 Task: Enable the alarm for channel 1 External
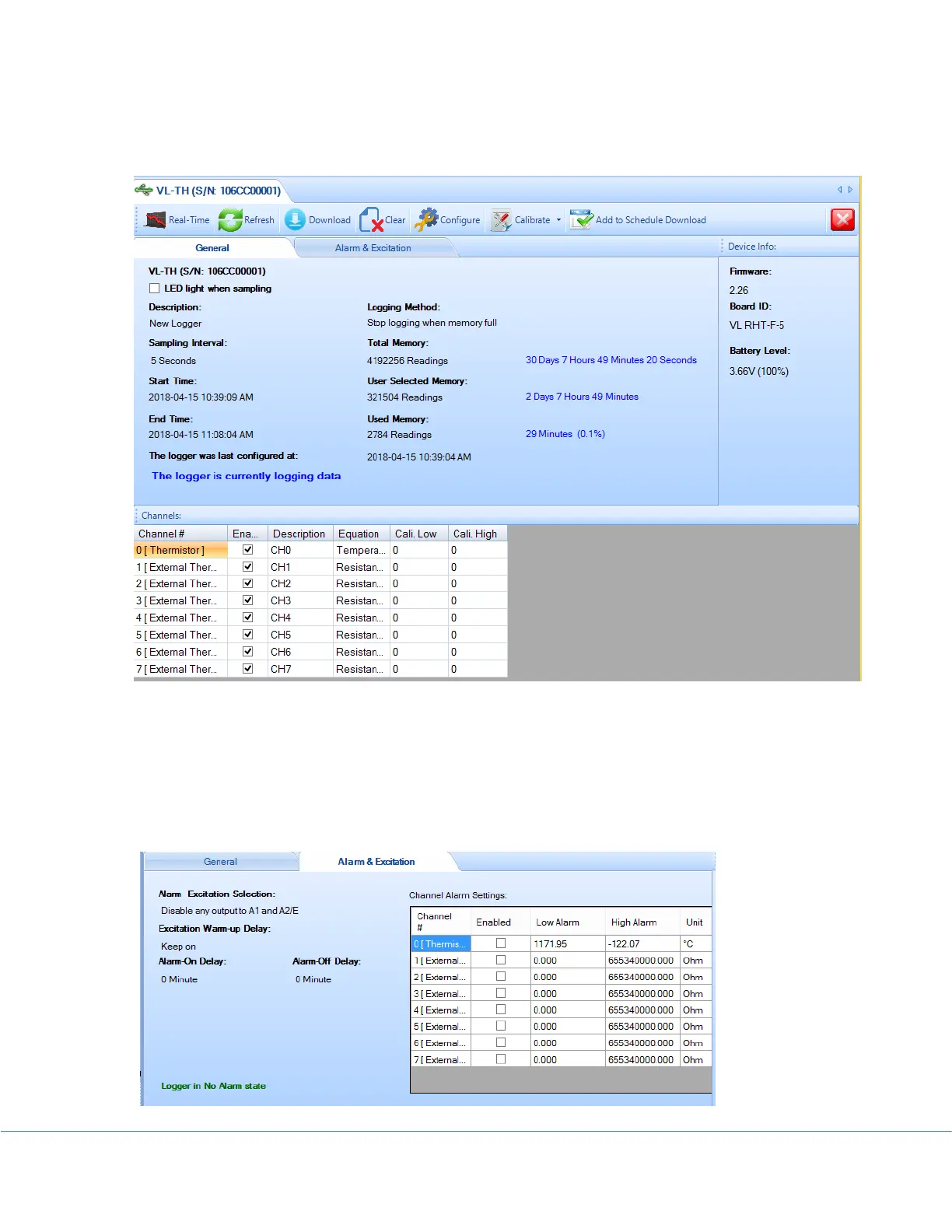click(x=501, y=961)
